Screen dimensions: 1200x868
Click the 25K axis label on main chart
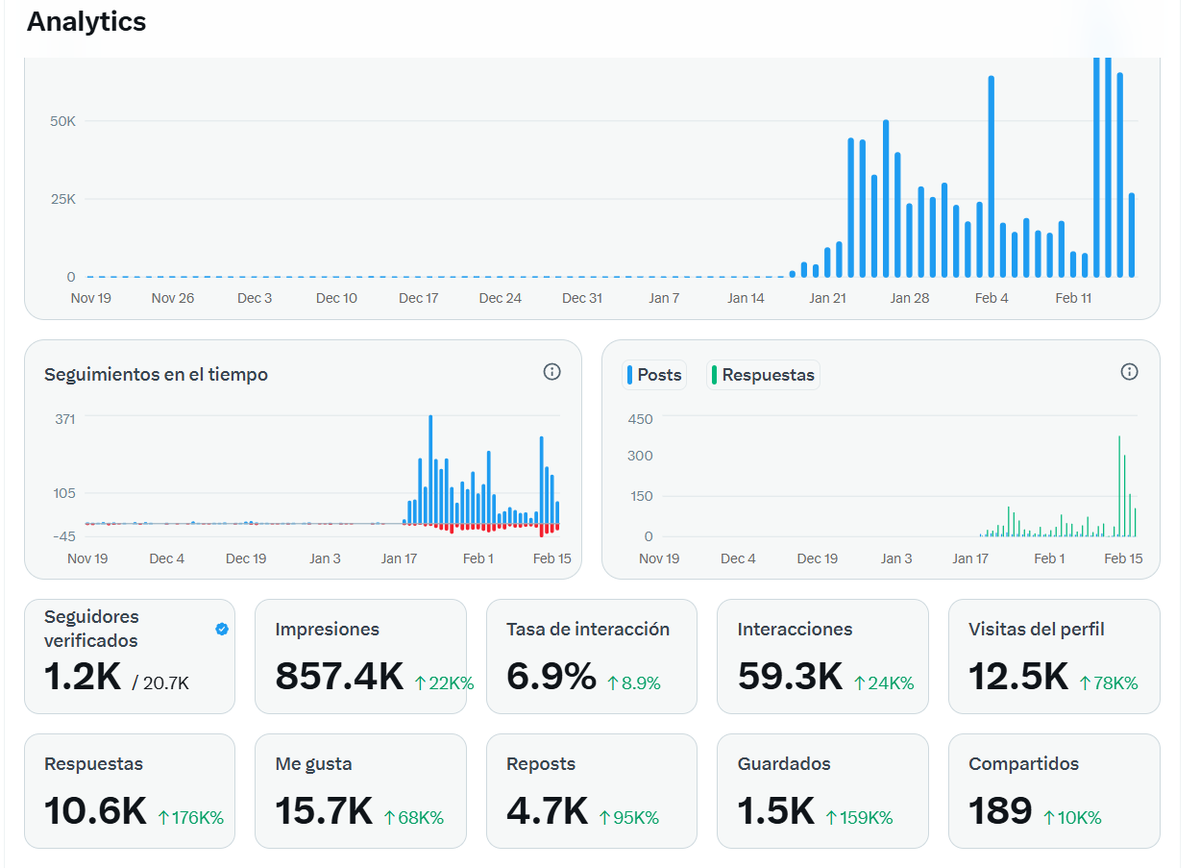63,199
